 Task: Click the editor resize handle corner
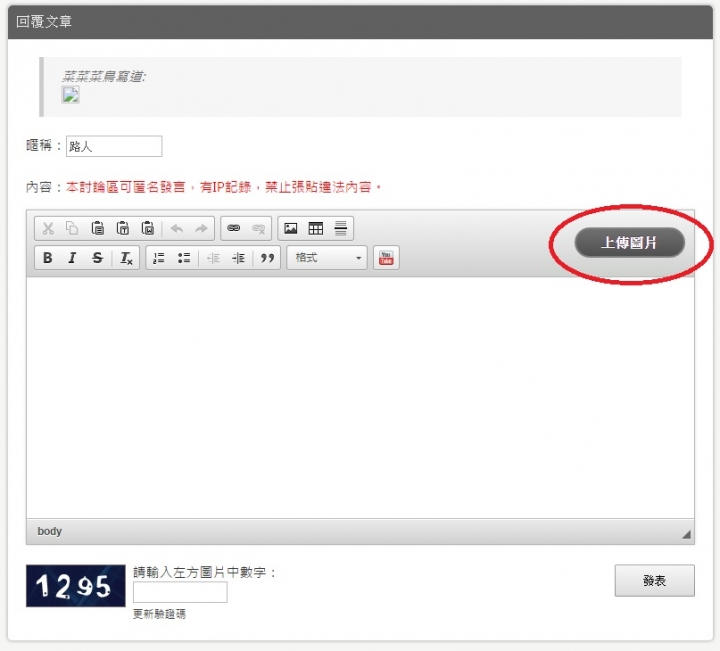coord(686,534)
